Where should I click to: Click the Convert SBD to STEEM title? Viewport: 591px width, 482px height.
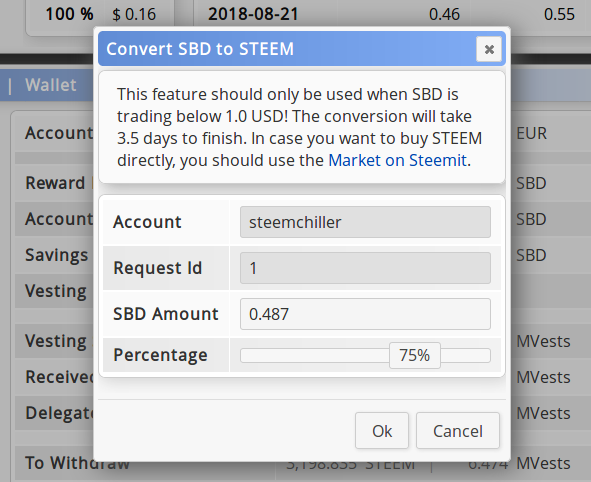click(200, 49)
